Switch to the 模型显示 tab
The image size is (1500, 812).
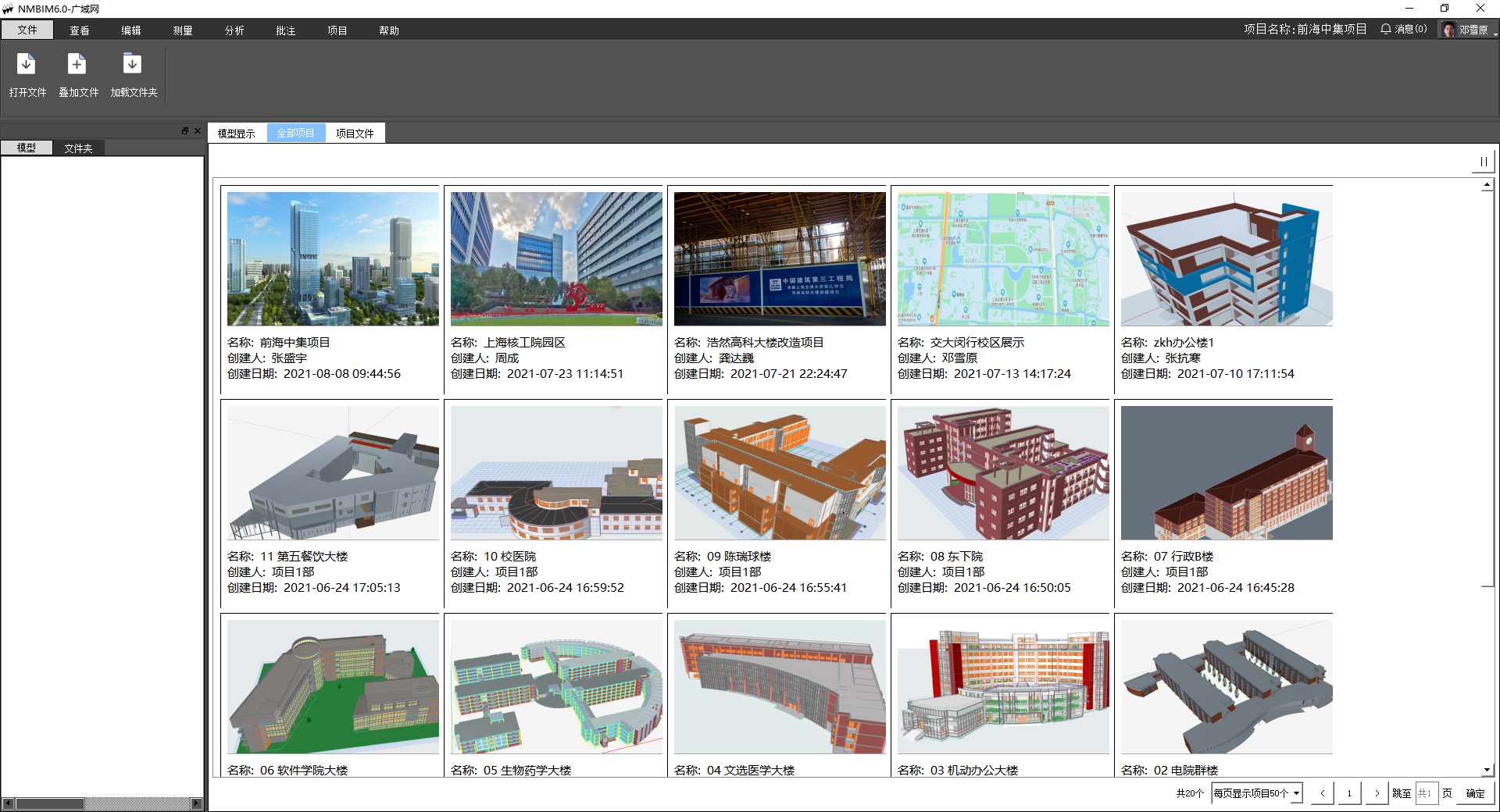(x=237, y=134)
